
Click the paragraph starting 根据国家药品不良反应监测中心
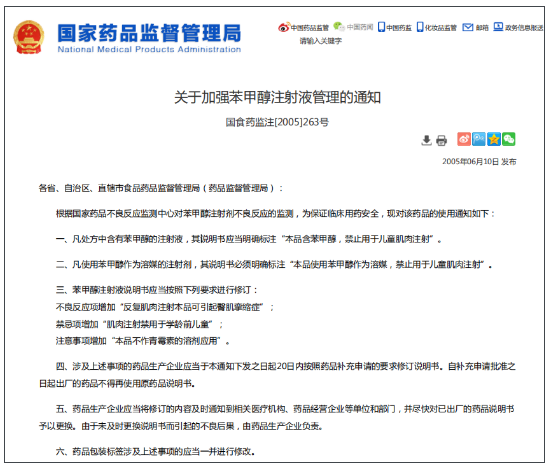(275, 214)
